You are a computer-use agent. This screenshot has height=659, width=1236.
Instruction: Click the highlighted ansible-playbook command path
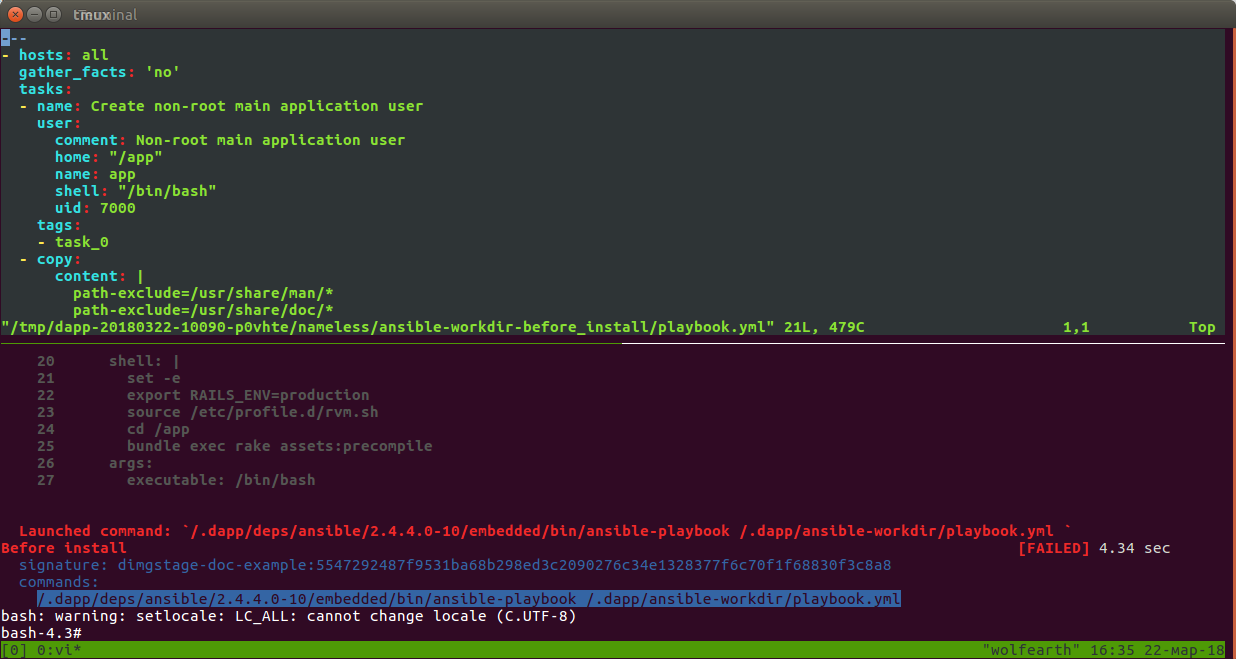coord(470,598)
